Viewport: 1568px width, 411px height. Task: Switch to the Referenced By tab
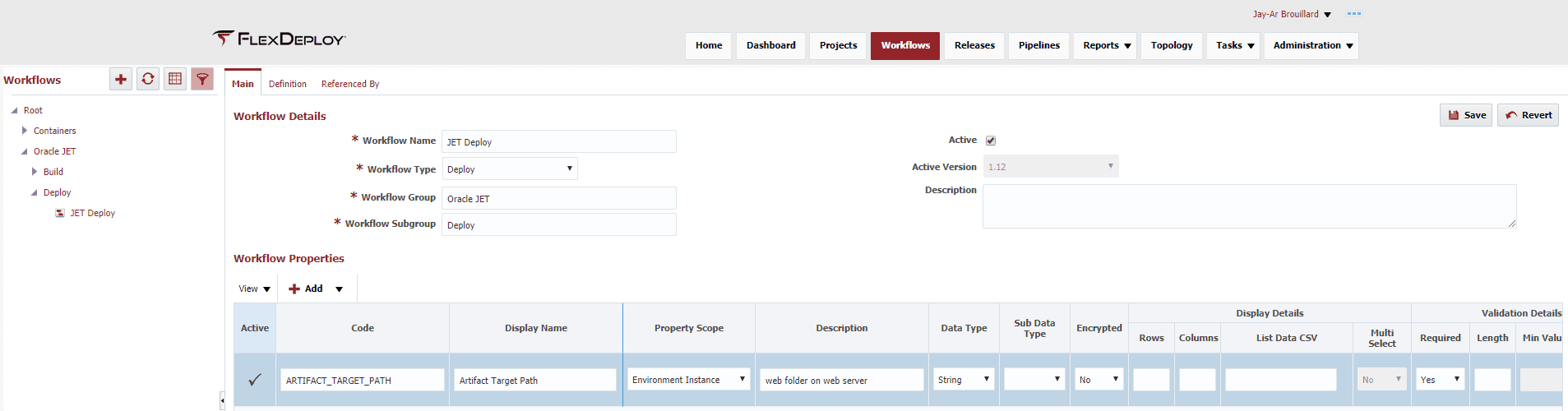pyautogui.click(x=350, y=84)
